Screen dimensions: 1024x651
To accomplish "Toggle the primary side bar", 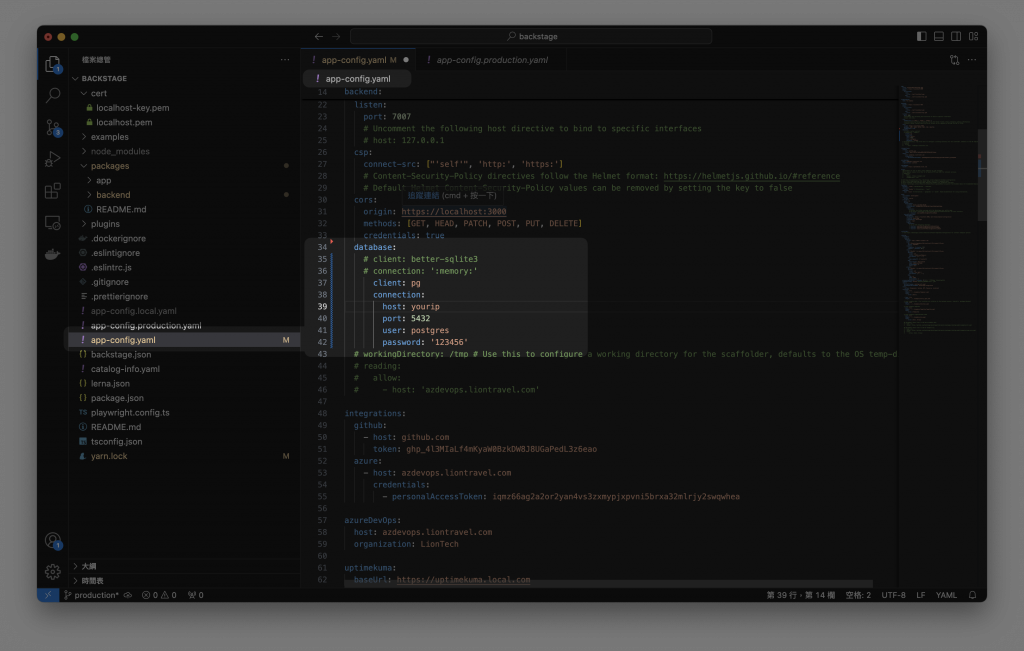I will pyautogui.click(x=921, y=37).
